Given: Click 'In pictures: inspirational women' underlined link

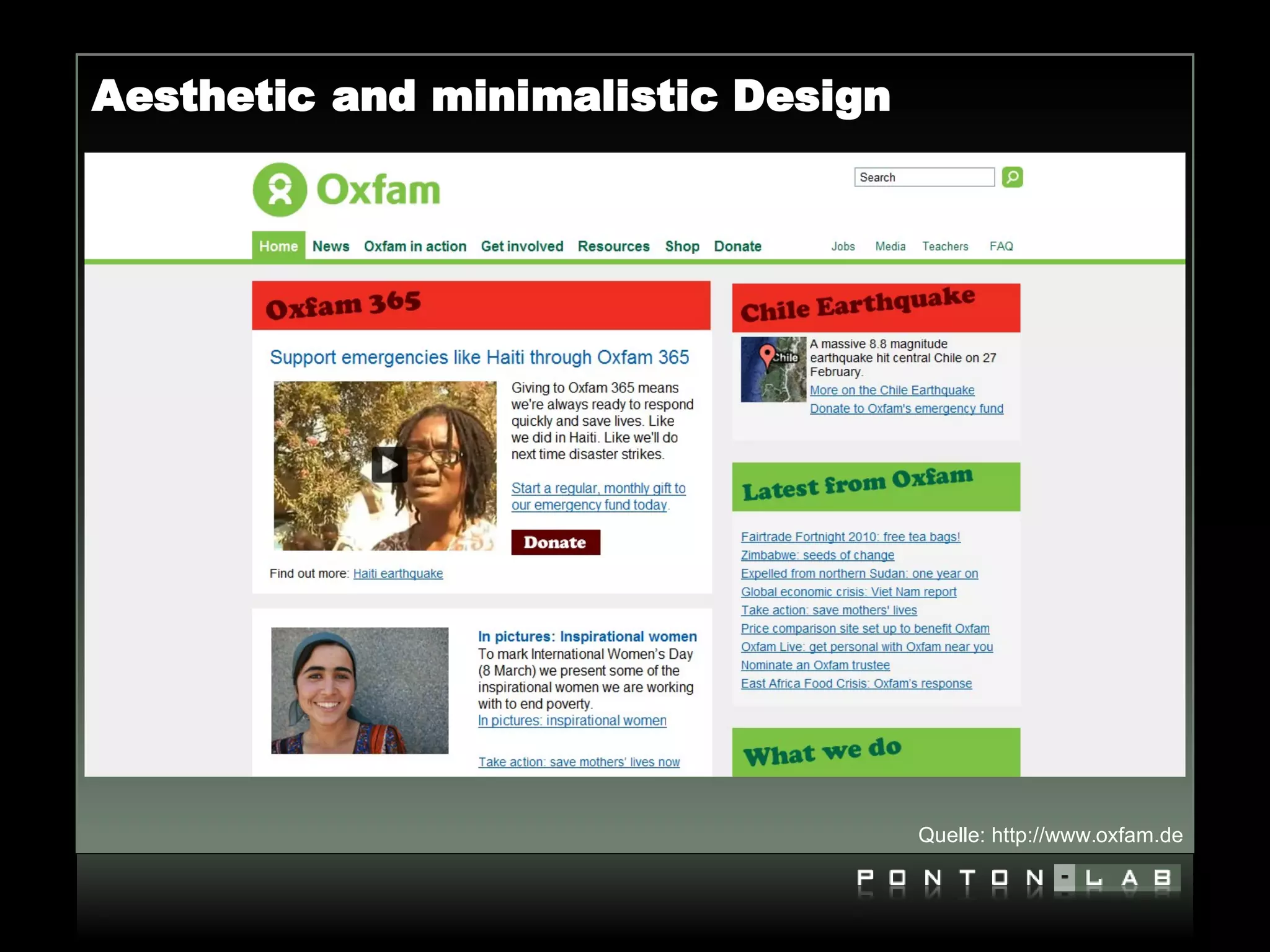Looking at the screenshot, I should (572, 721).
